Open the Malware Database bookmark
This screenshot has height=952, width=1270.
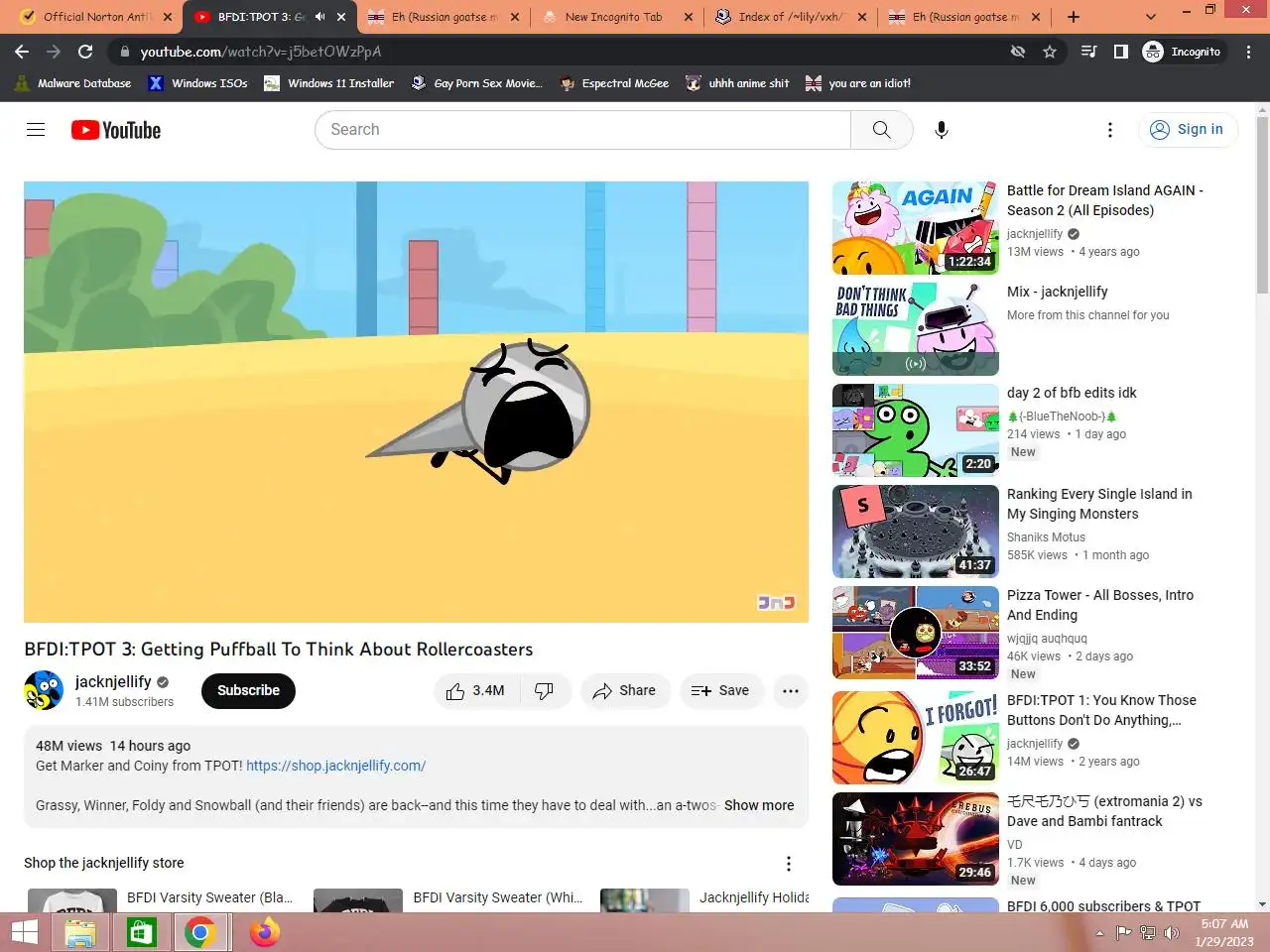tap(72, 83)
